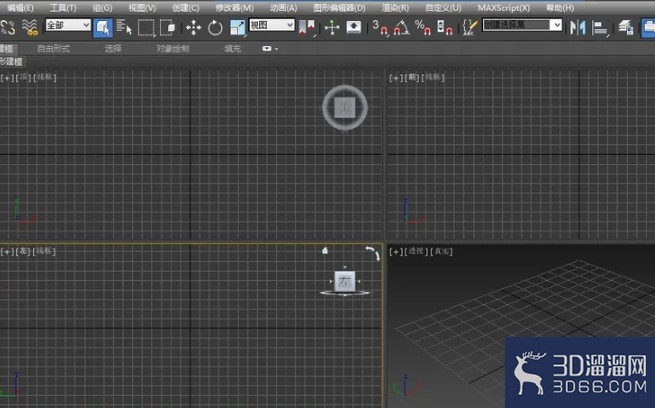The image size is (655, 408).
Task: Open the 创建(C) menu
Action: pos(185,8)
